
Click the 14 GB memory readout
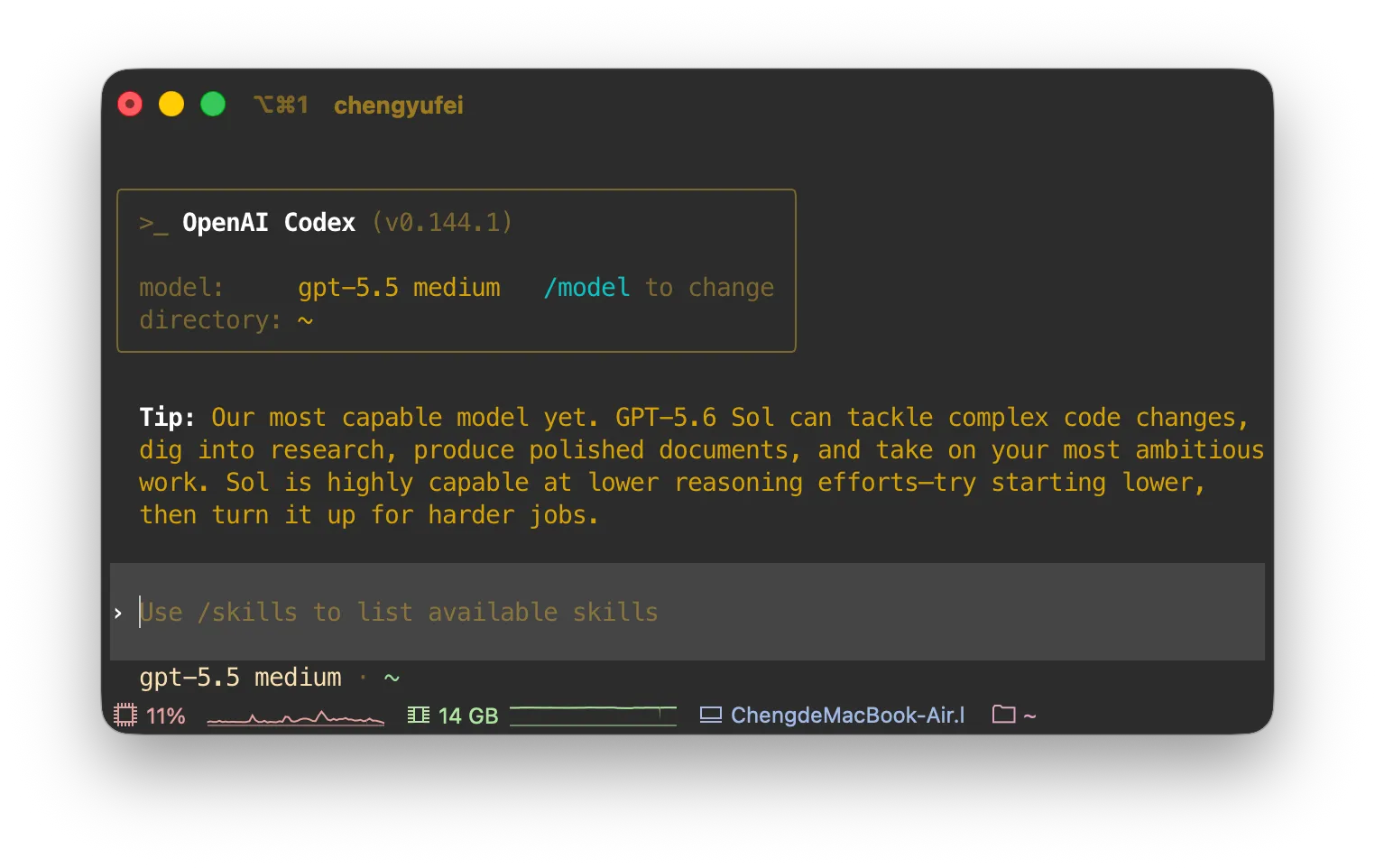tap(468, 716)
